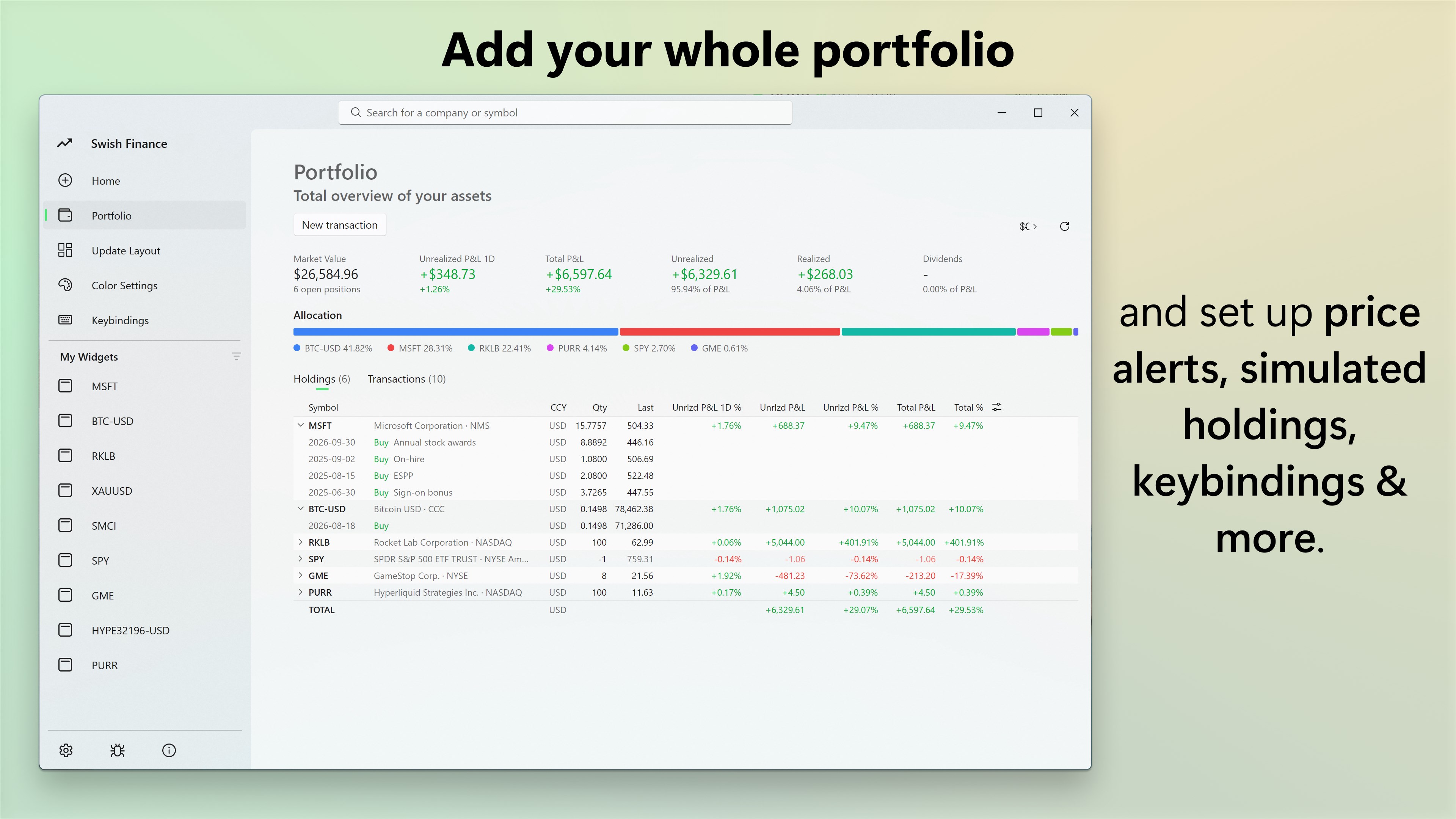Click the PURR 4.14% allocation legend entry
Image resolution: width=1456 pixels, height=819 pixels.
click(x=577, y=348)
